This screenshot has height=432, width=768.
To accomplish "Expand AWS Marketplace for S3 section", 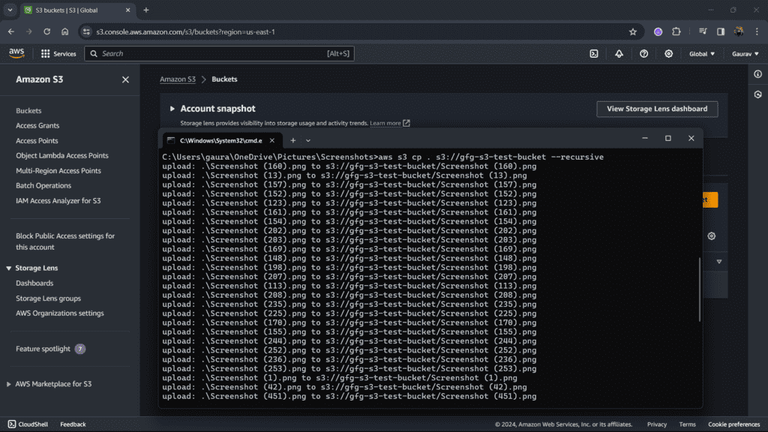I will coord(9,384).
